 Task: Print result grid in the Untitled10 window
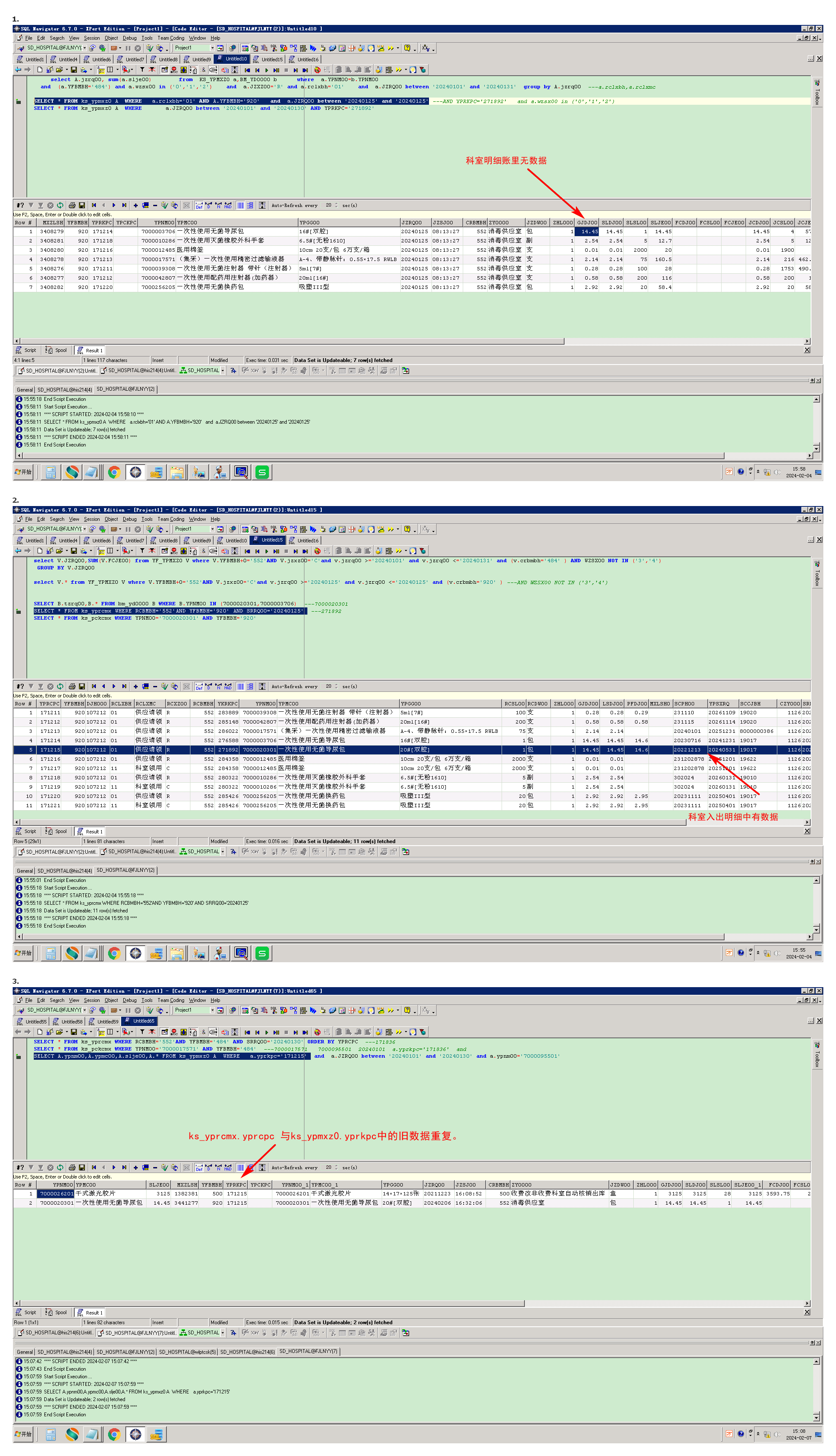tap(72, 205)
